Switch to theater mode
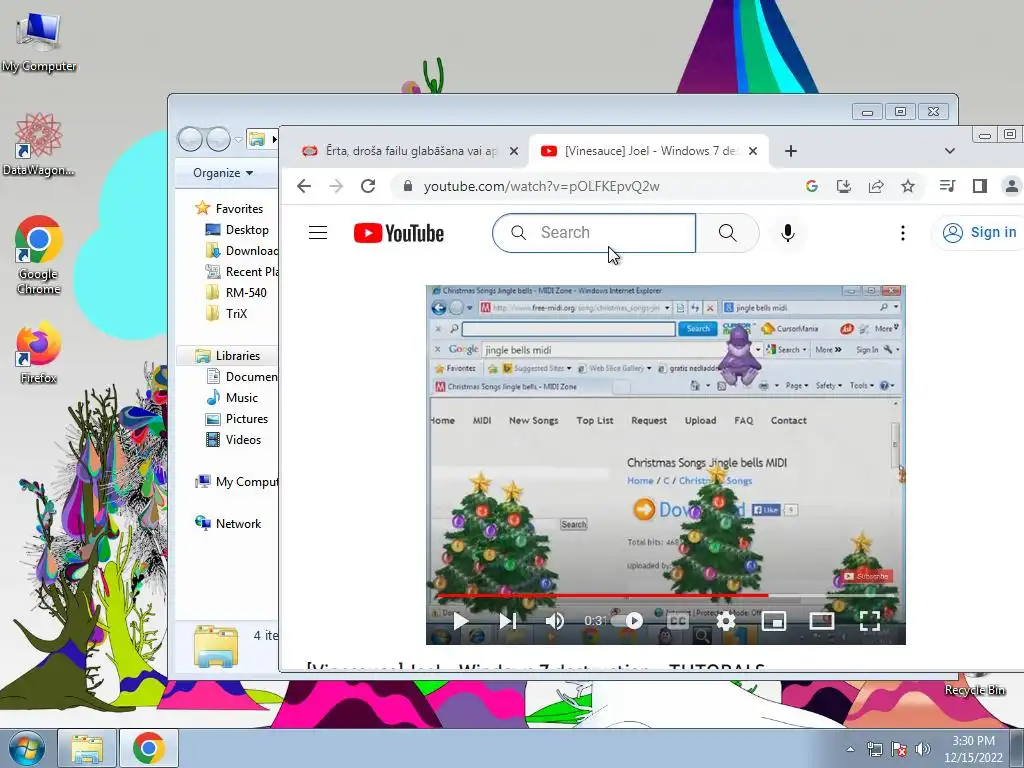This screenshot has height=768, width=1024. [x=822, y=620]
